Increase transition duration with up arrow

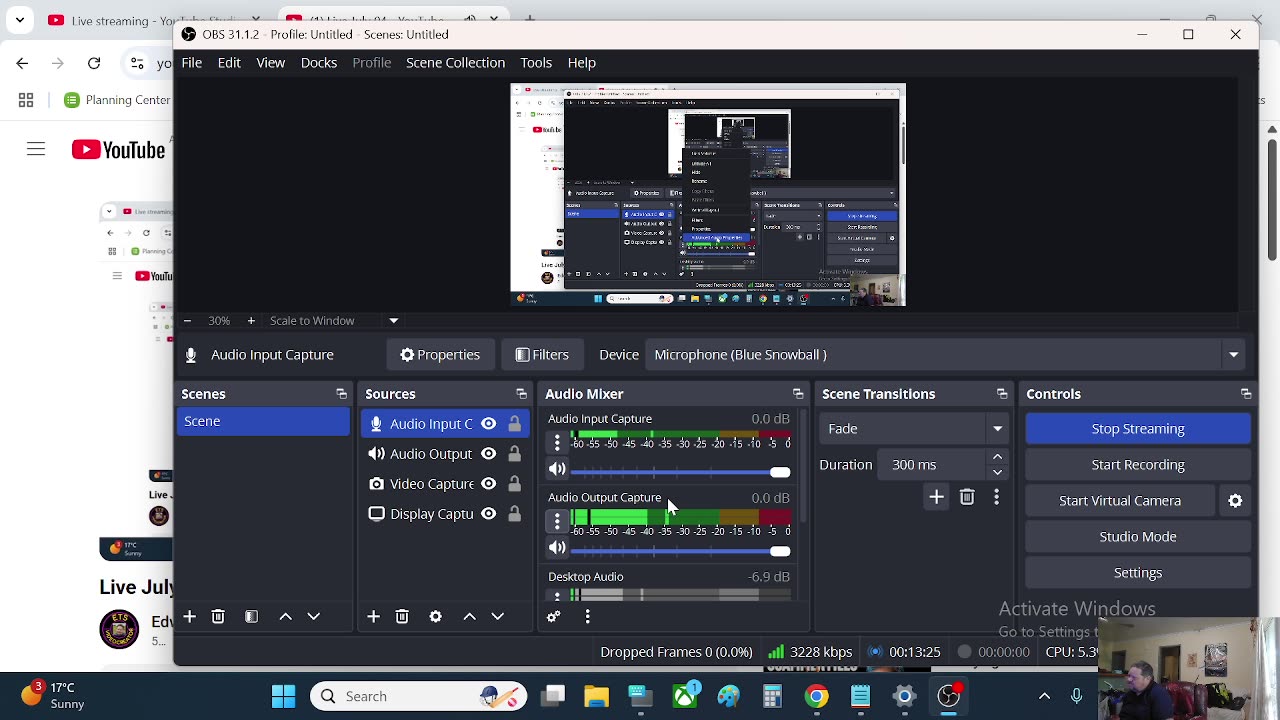tap(997, 457)
